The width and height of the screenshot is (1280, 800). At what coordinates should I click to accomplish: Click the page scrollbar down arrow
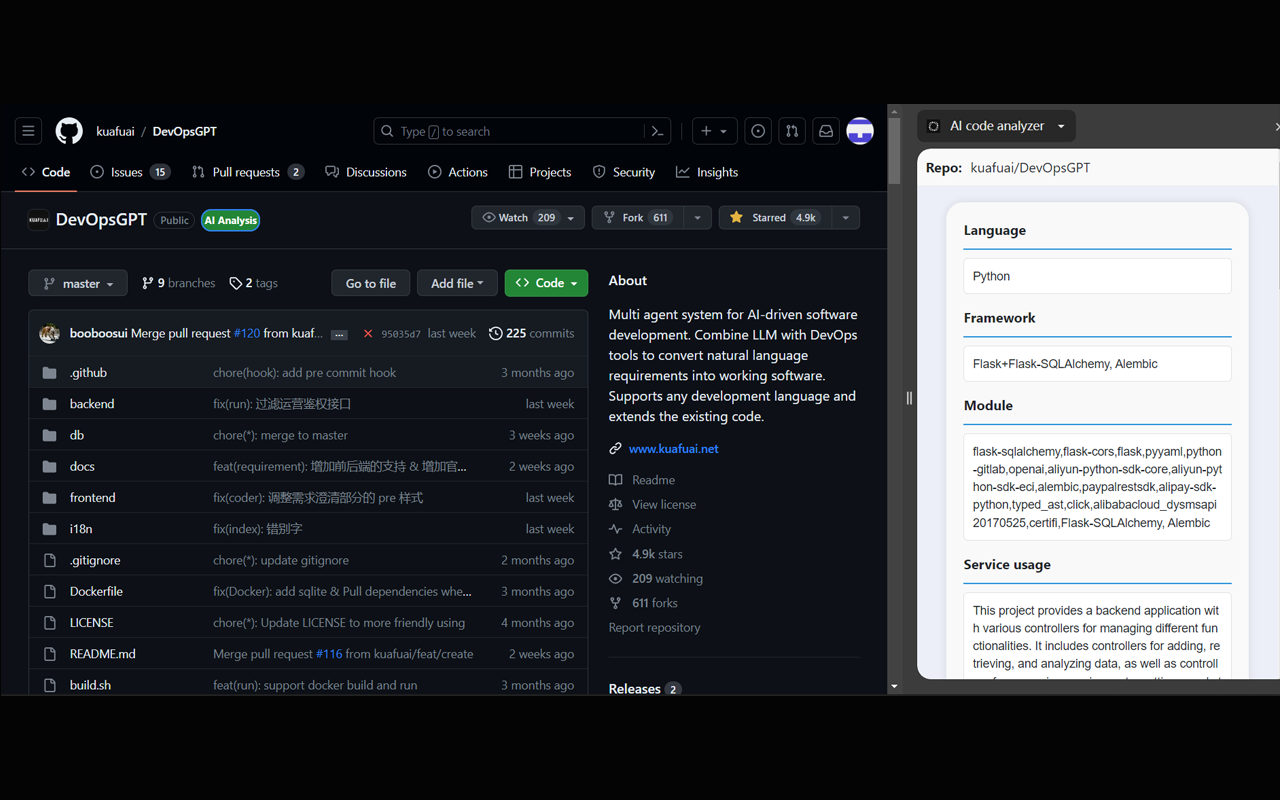click(x=894, y=687)
